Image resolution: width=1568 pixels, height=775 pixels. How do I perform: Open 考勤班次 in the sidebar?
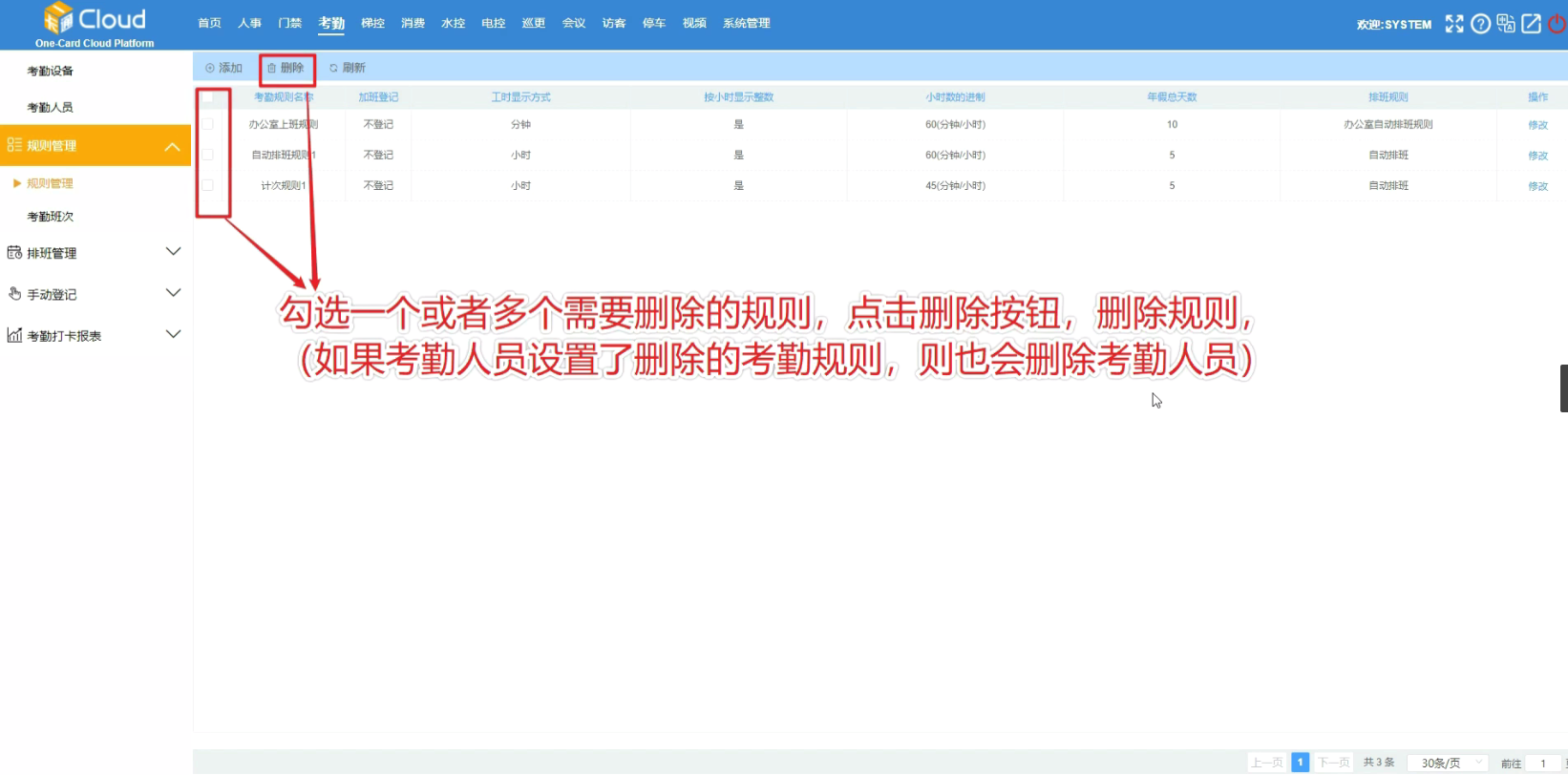tap(51, 217)
